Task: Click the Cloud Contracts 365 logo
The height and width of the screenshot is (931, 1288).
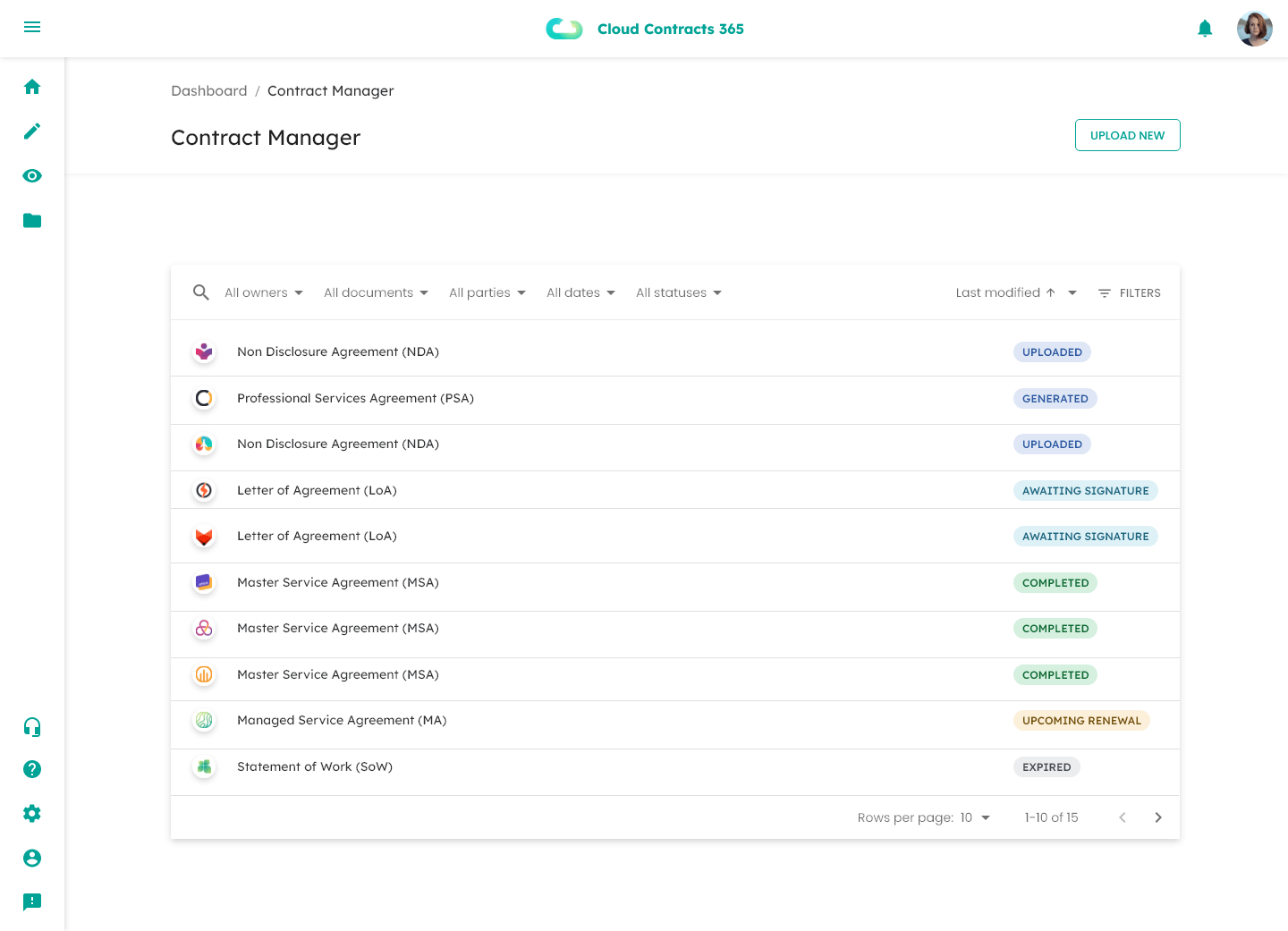Action: (645, 29)
